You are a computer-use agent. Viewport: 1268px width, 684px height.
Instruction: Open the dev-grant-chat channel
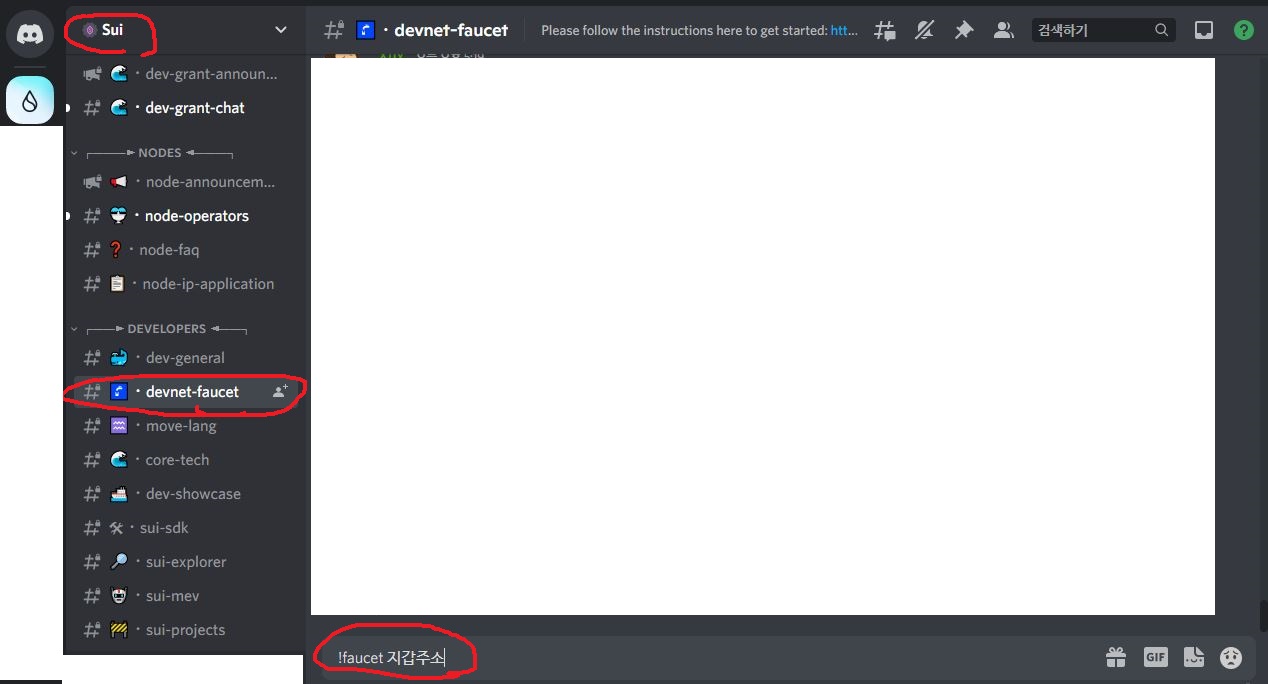185,108
